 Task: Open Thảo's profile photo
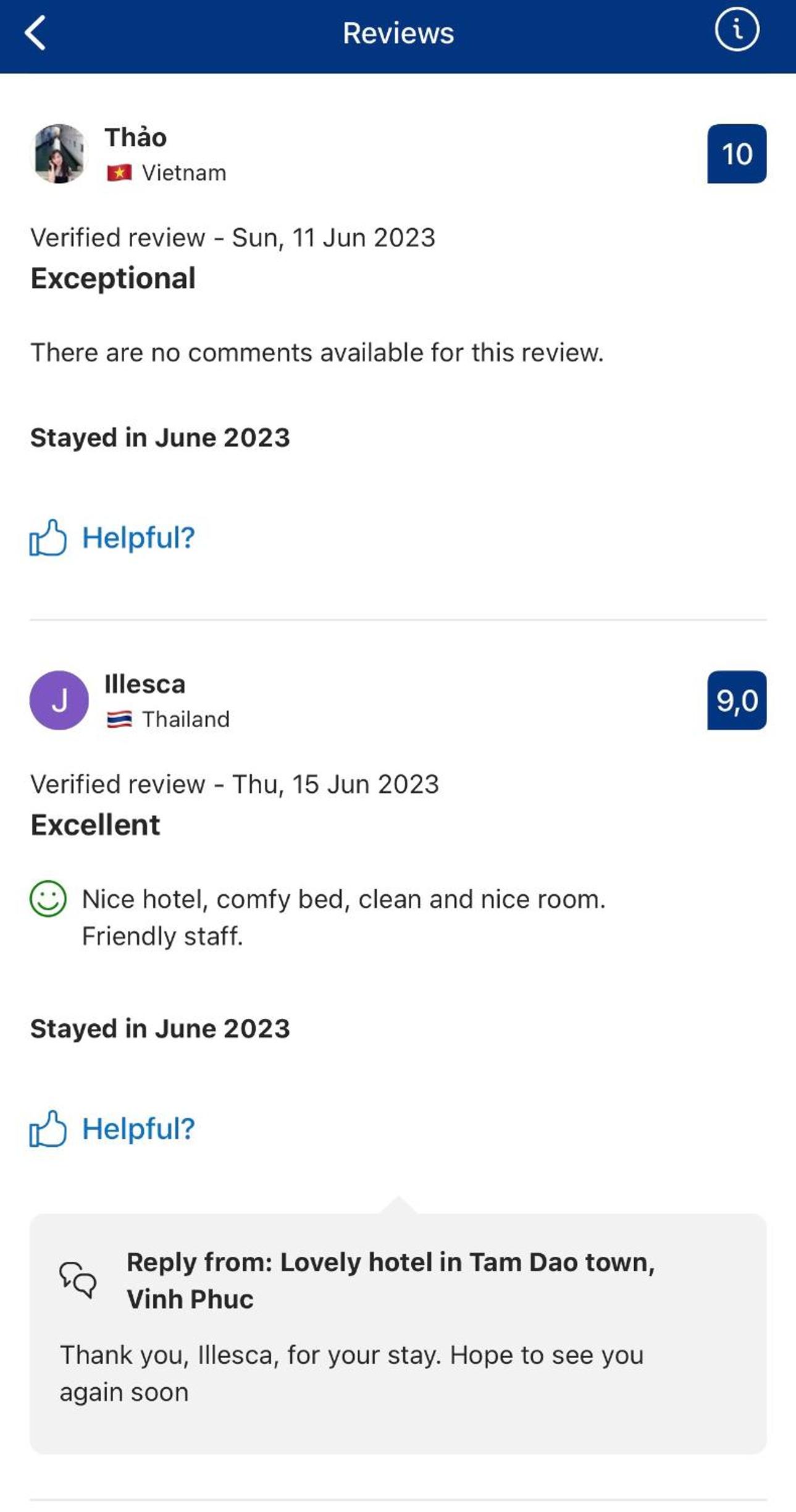[x=59, y=153]
